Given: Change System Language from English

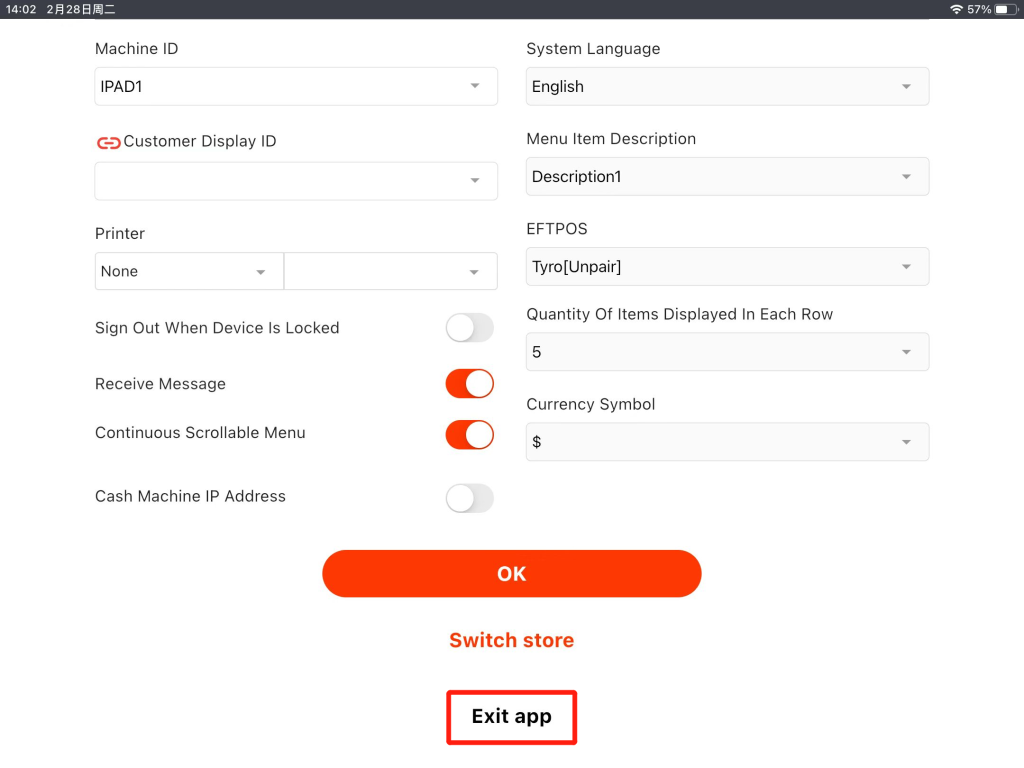Looking at the screenshot, I should [727, 87].
